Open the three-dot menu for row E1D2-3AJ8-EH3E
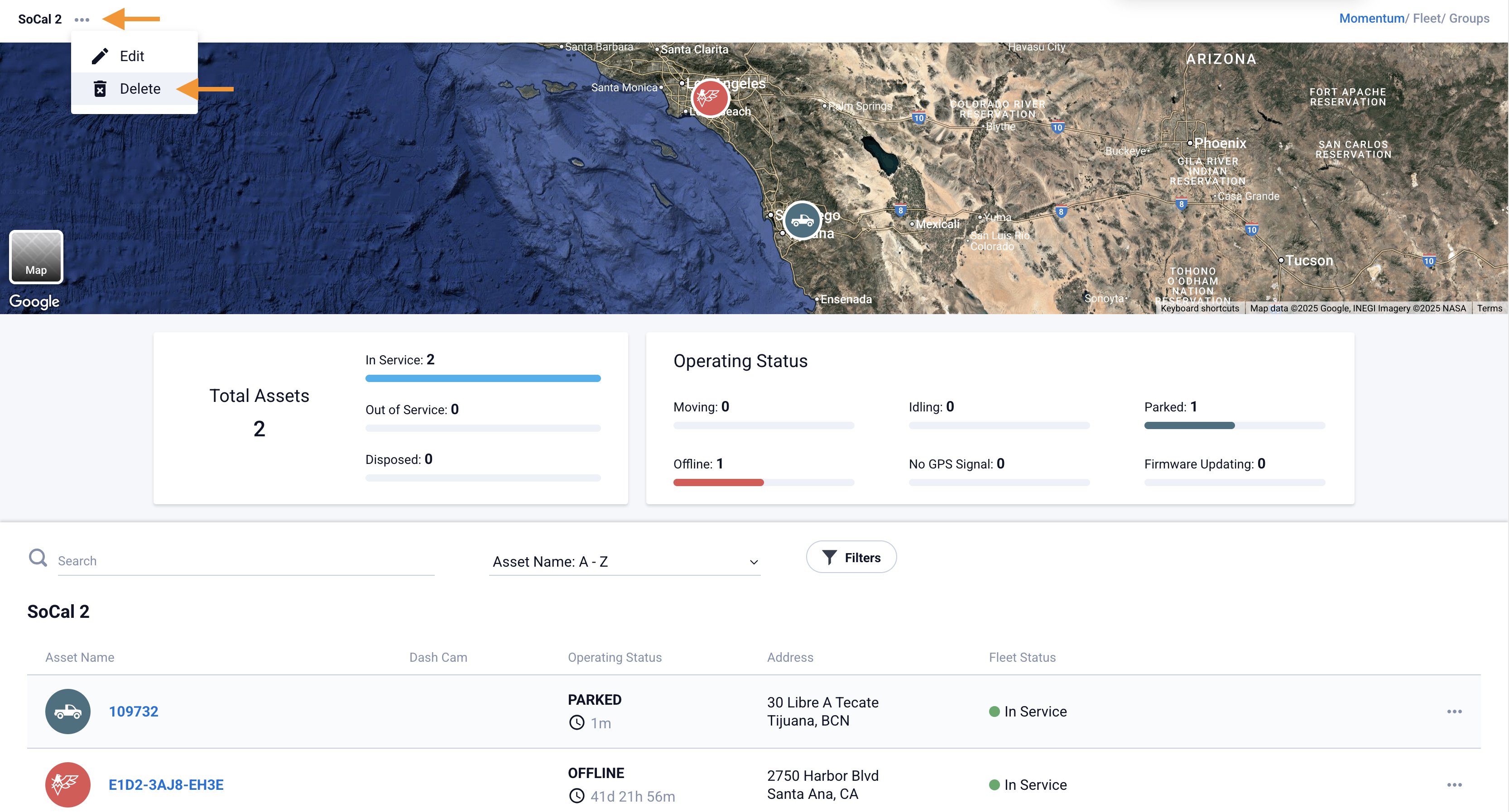 (1454, 784)
